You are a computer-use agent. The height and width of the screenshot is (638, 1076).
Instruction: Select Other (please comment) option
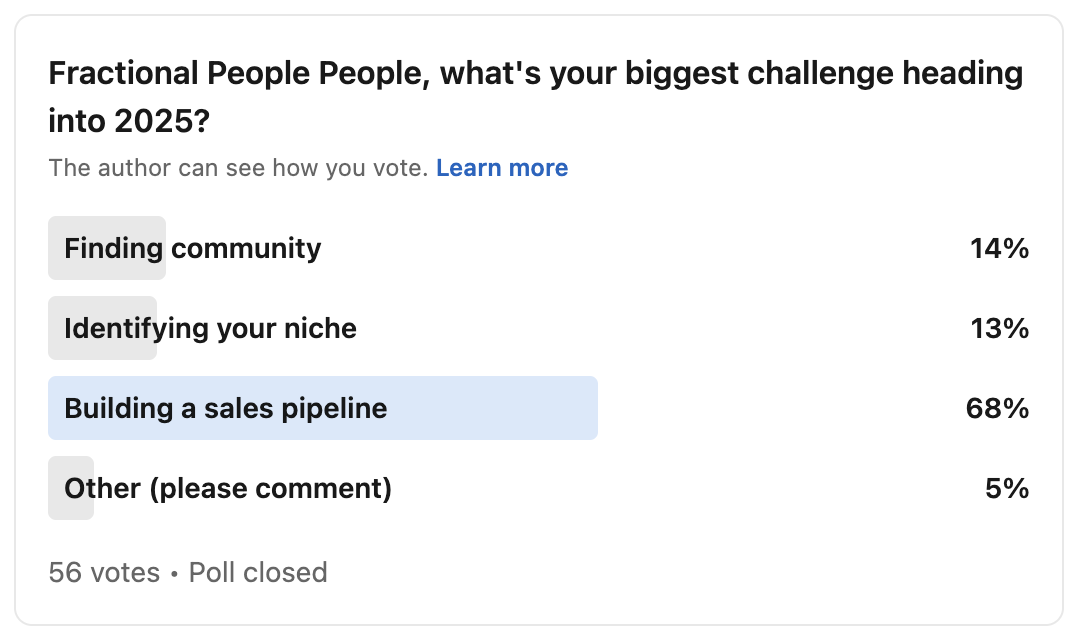click(x=228, y=488)
